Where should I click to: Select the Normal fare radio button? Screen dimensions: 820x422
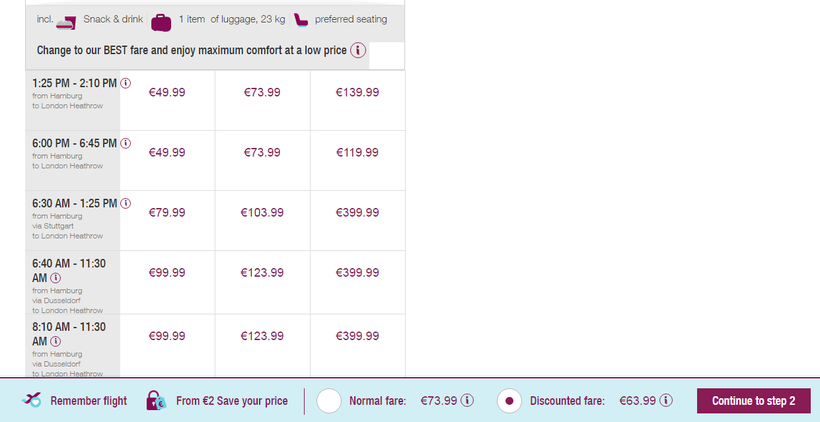coord(329,401)
